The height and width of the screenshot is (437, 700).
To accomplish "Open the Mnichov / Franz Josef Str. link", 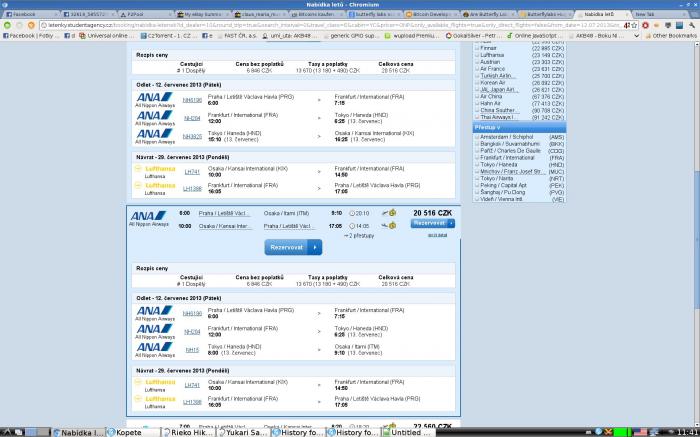I will (512, 172).
